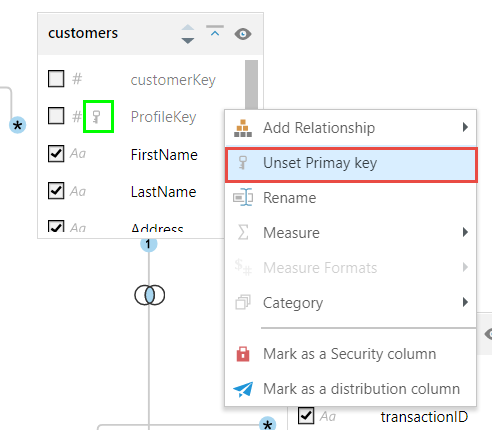Click the red lock Security column icon
492x430 pixels.
[243, 354]
